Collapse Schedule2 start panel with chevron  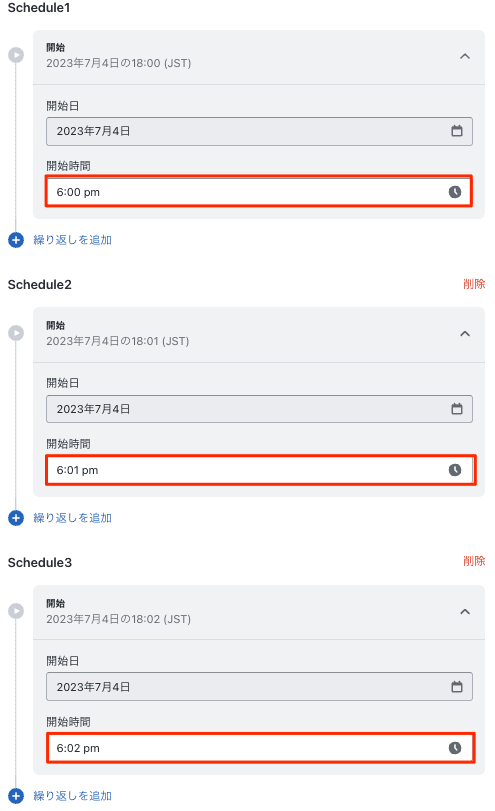click(x=465, y=334)
